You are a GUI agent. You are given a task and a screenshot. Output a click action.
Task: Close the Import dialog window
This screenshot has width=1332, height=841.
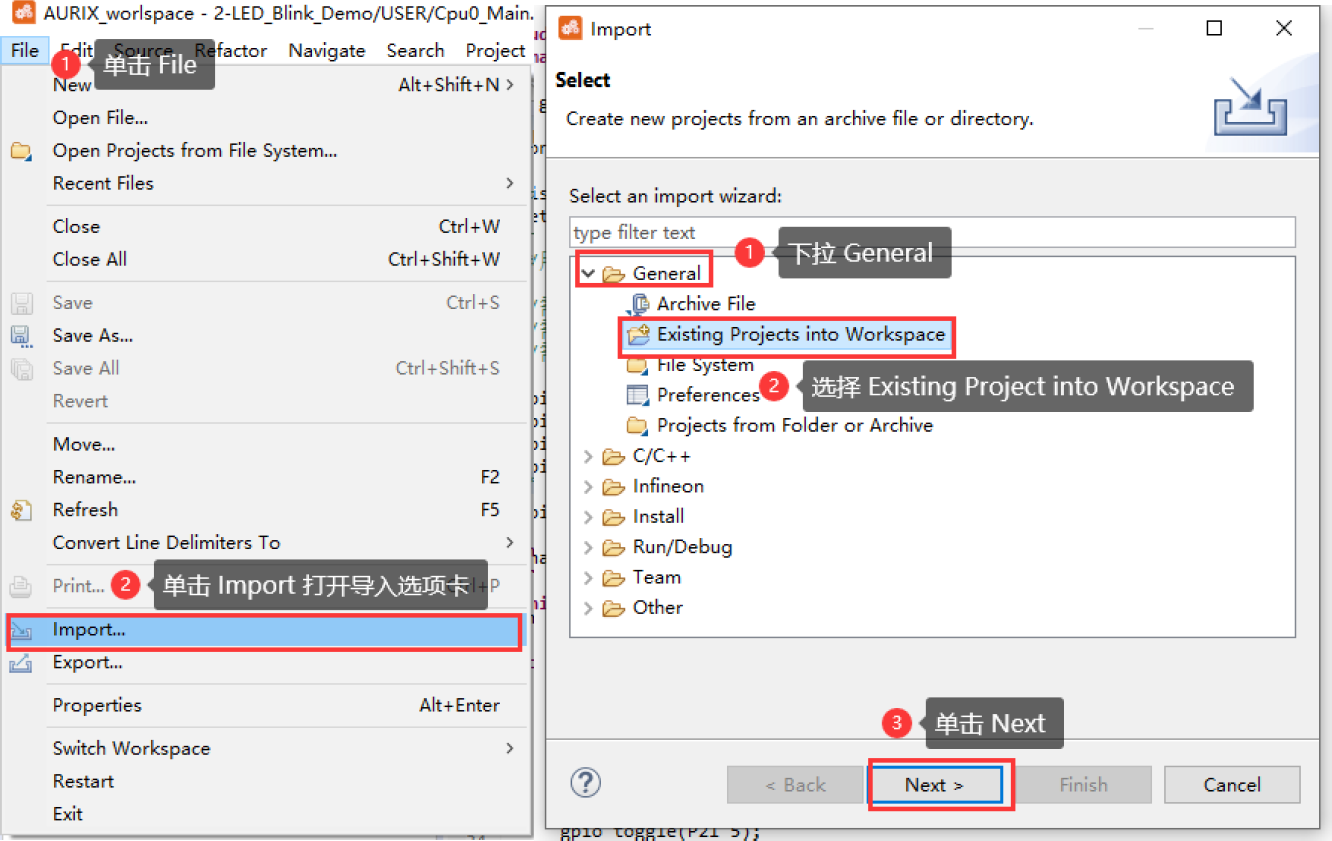pyautogui.click(x=1285, y=29)
